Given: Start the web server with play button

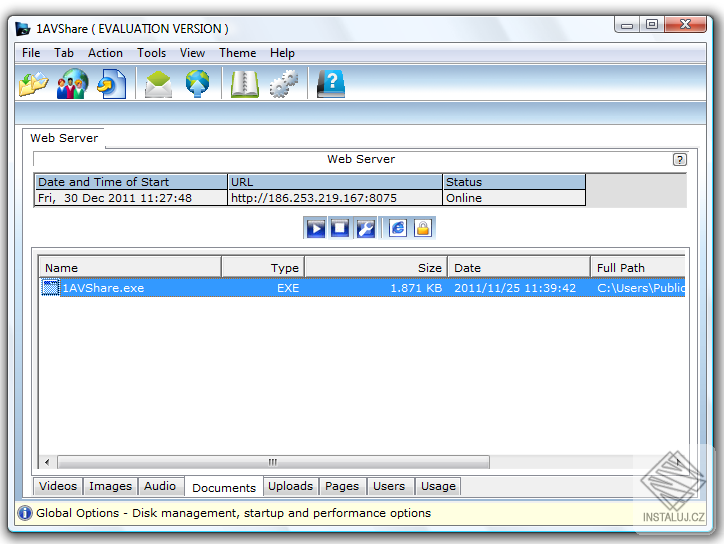Looking at the screenshot, I should (x=315, y=228).
